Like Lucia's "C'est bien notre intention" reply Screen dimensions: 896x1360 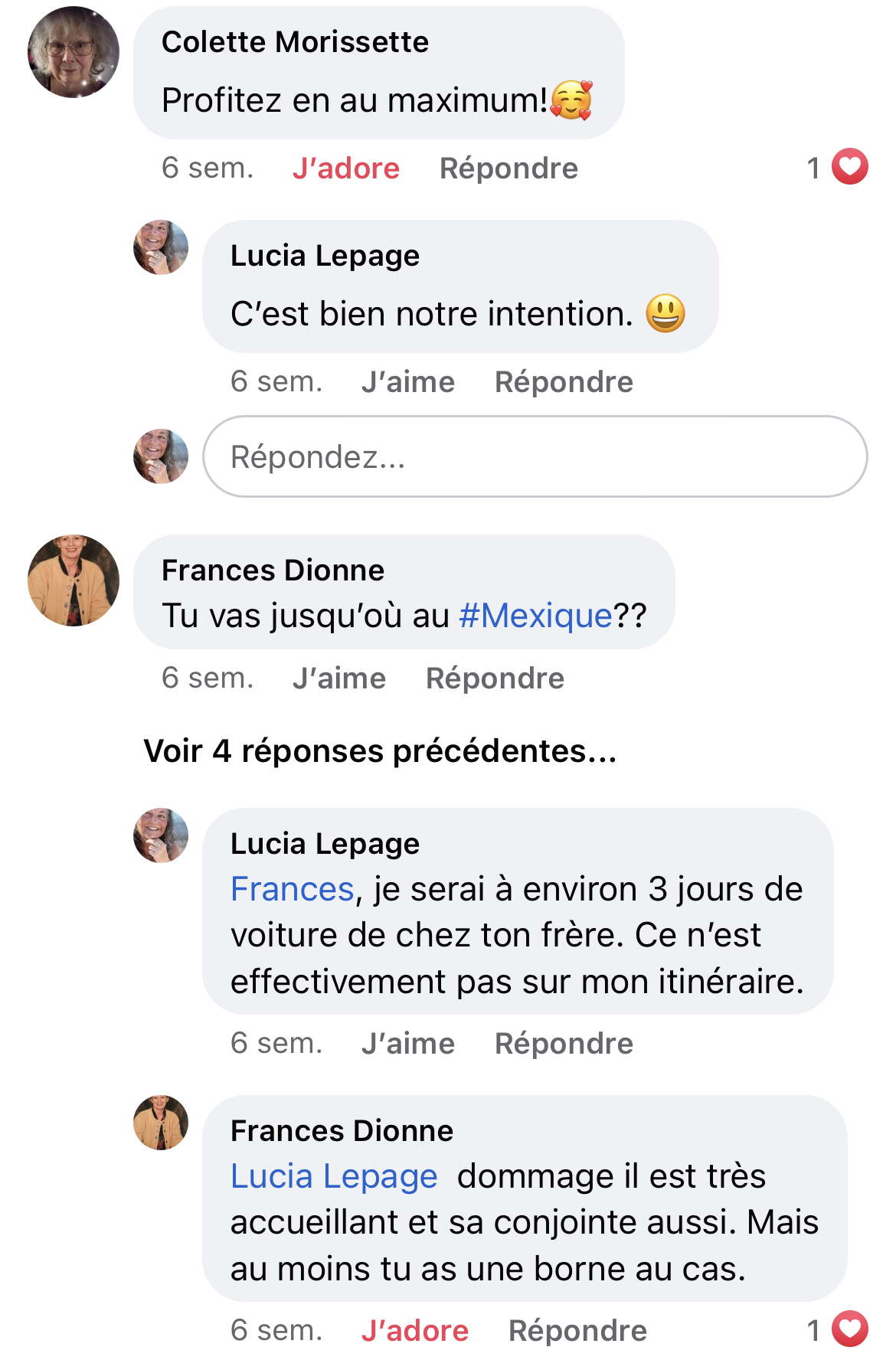(x=407, y=382)
